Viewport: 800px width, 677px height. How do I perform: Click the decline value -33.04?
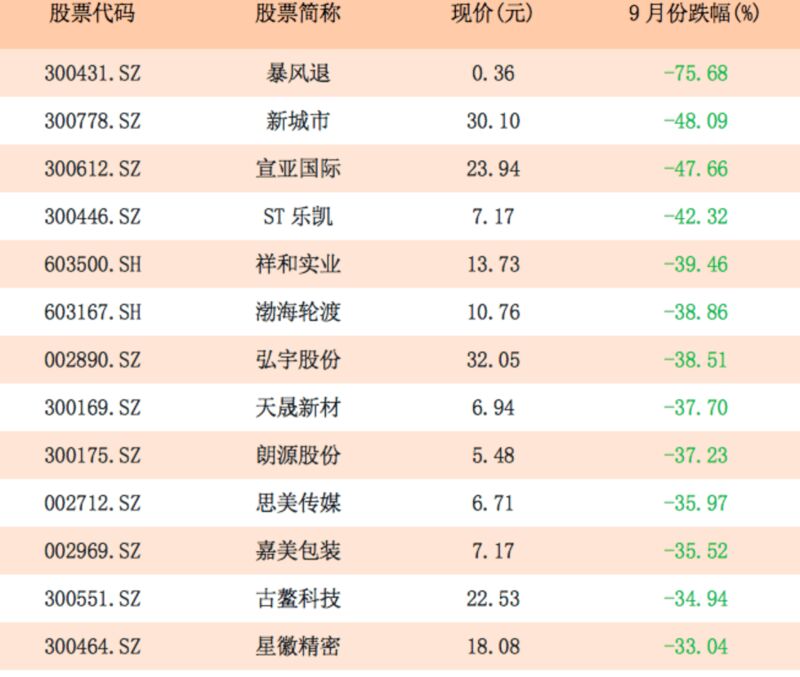click(x=695, y=647)
